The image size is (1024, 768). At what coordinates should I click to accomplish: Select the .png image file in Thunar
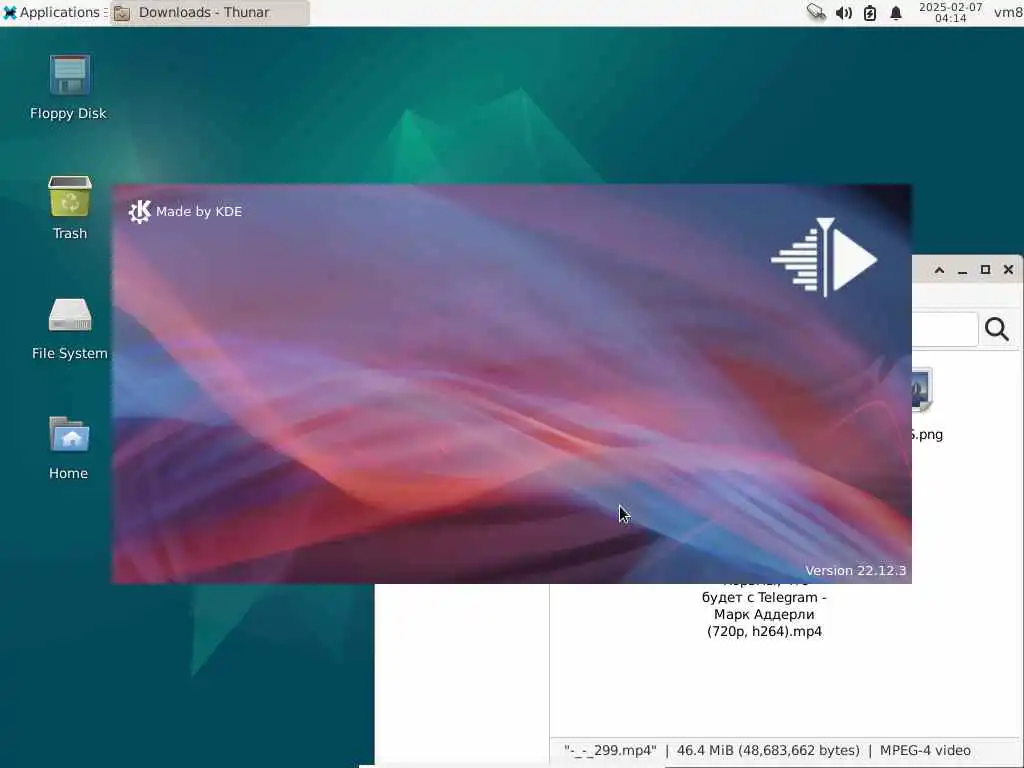[927, 405]
